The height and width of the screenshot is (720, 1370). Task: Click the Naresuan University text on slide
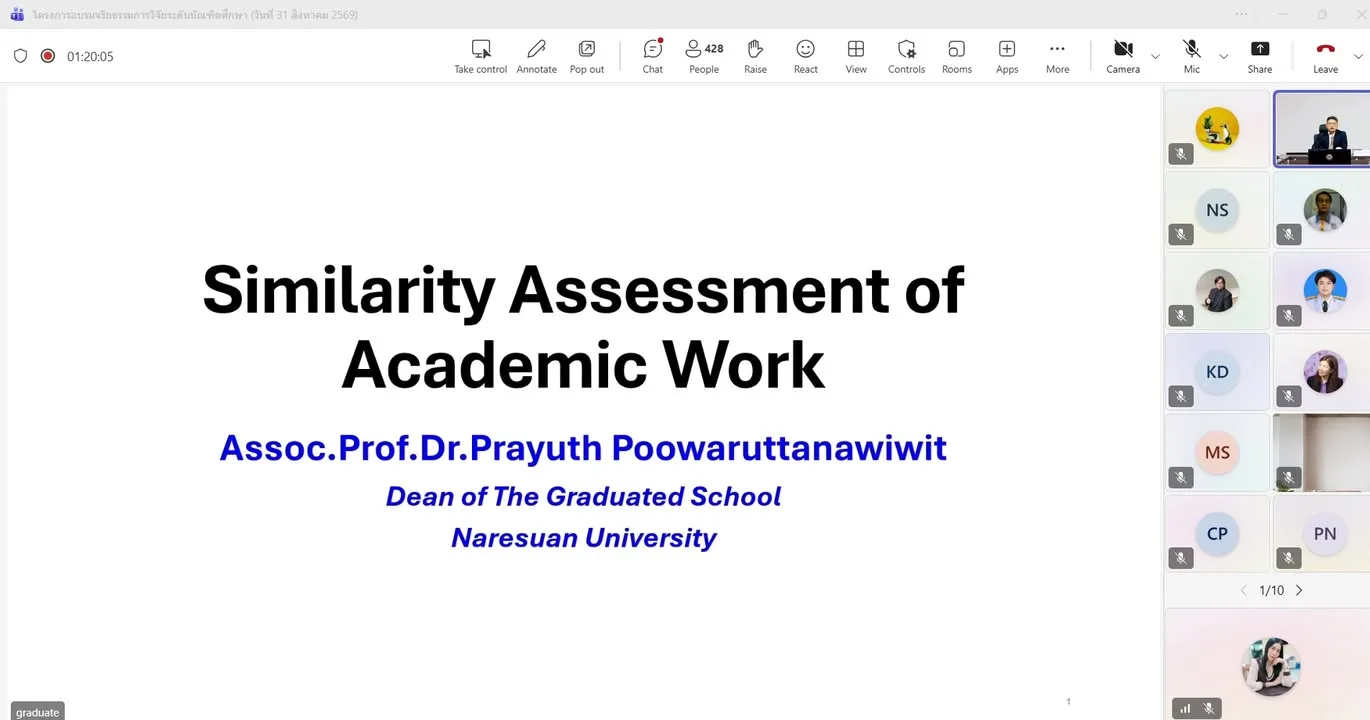[583, 538]
